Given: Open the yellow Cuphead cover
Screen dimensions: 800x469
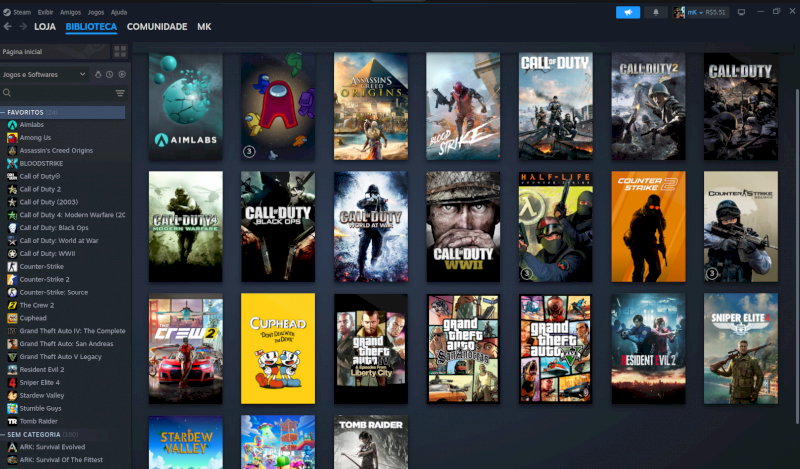Looking at the screenshot, I should click(x=278, y=349).
